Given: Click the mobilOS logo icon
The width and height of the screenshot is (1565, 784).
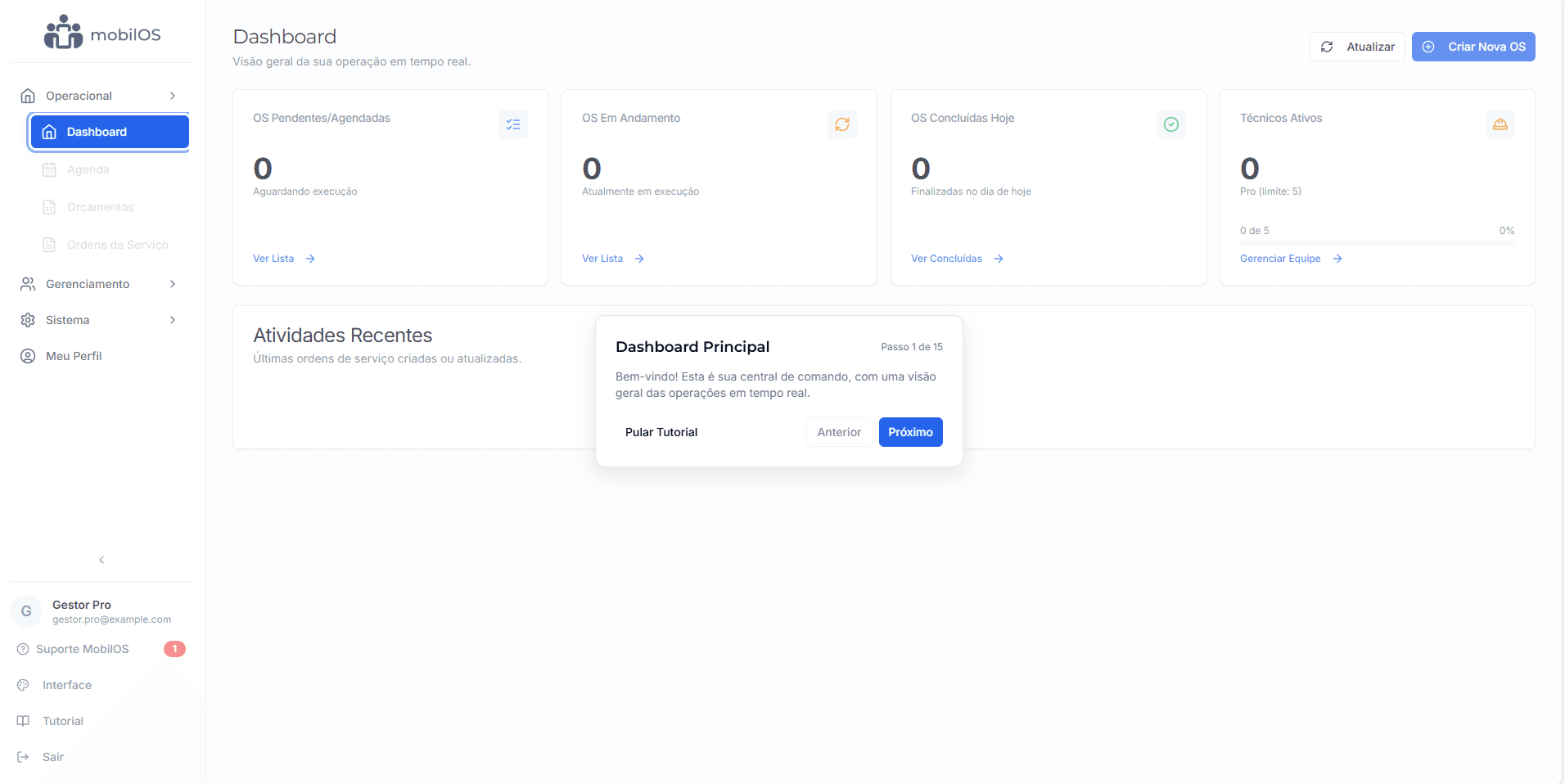Looking at the screenshot, I should 63,33.
